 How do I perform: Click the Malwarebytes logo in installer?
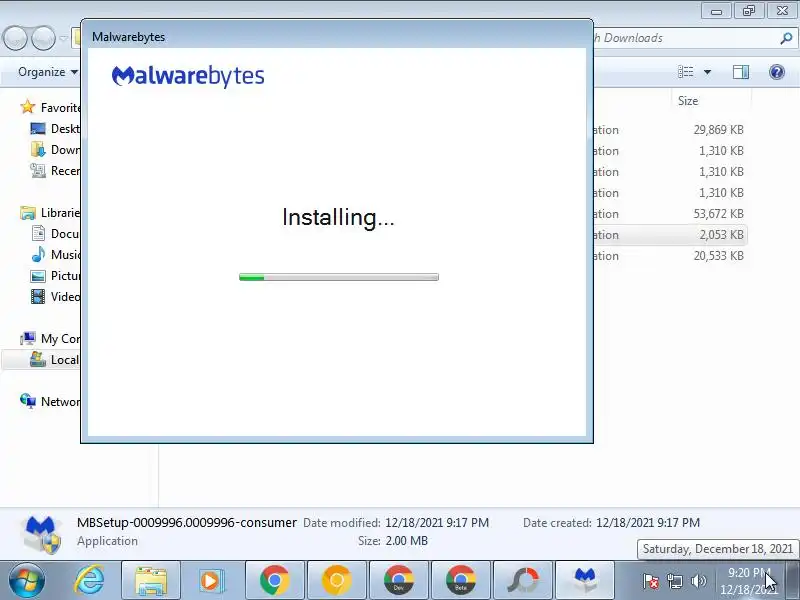tap(188, 77)
